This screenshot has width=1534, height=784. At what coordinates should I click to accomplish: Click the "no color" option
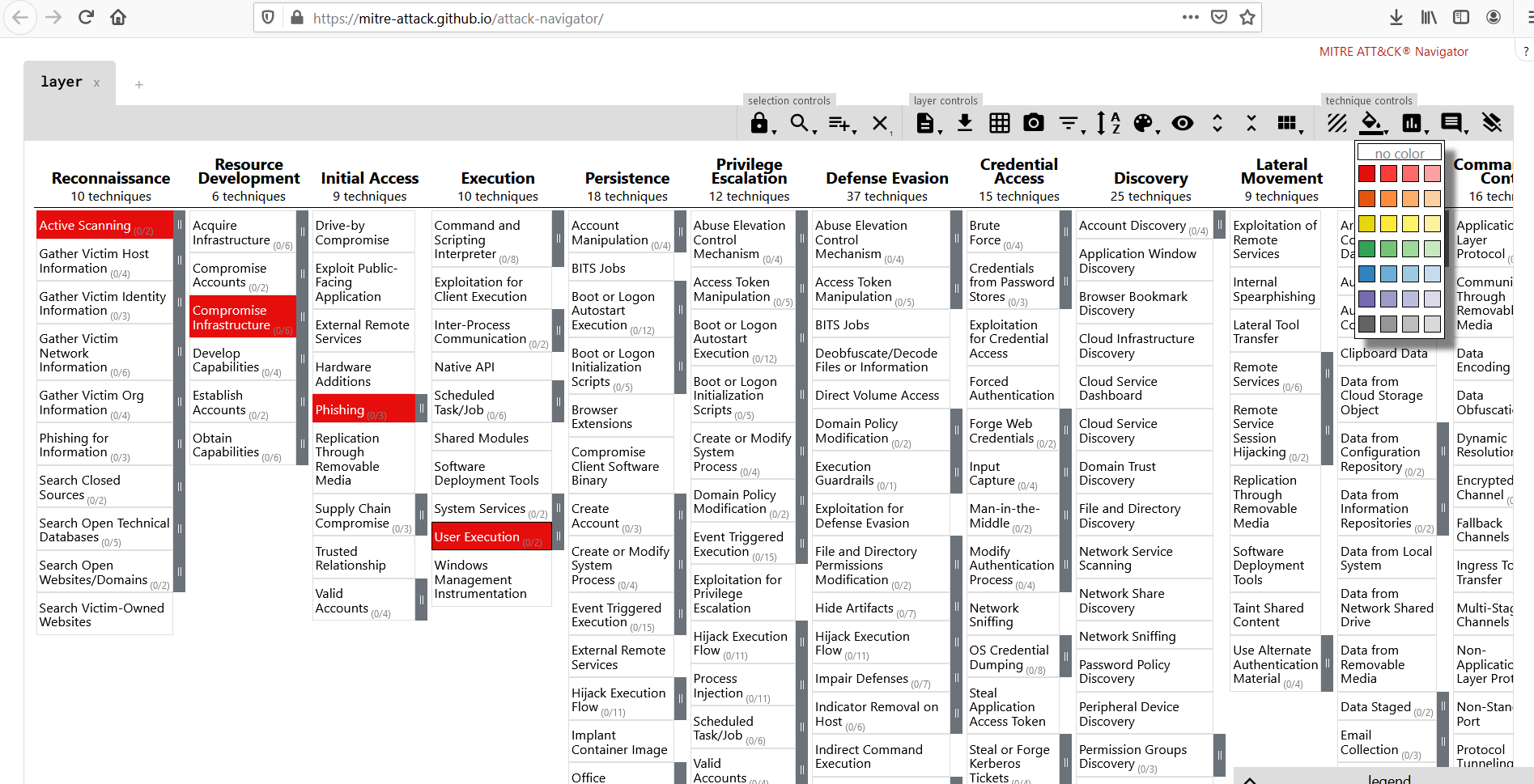click(1400, 154)
